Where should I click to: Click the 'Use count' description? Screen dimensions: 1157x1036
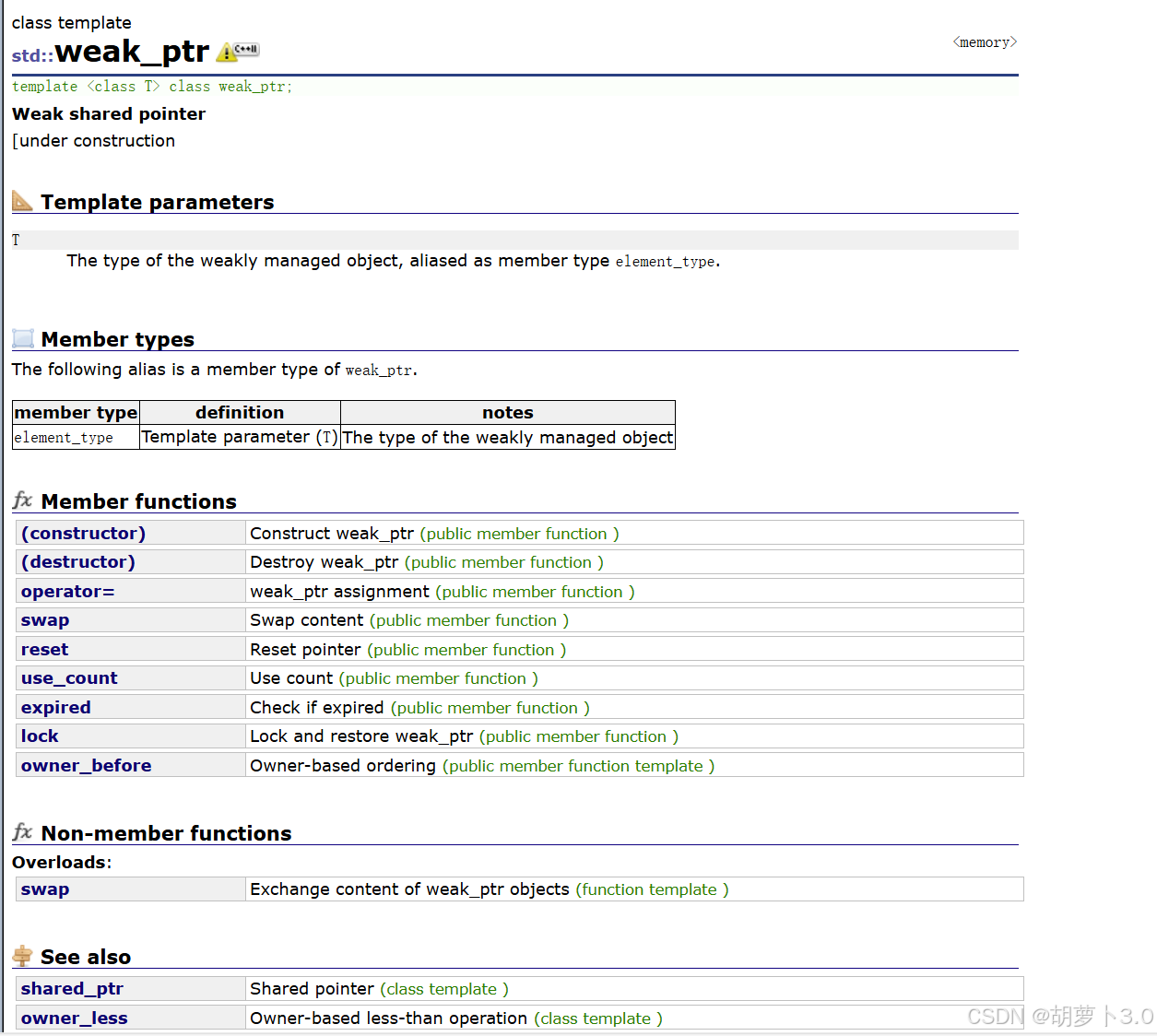point(291,677)
